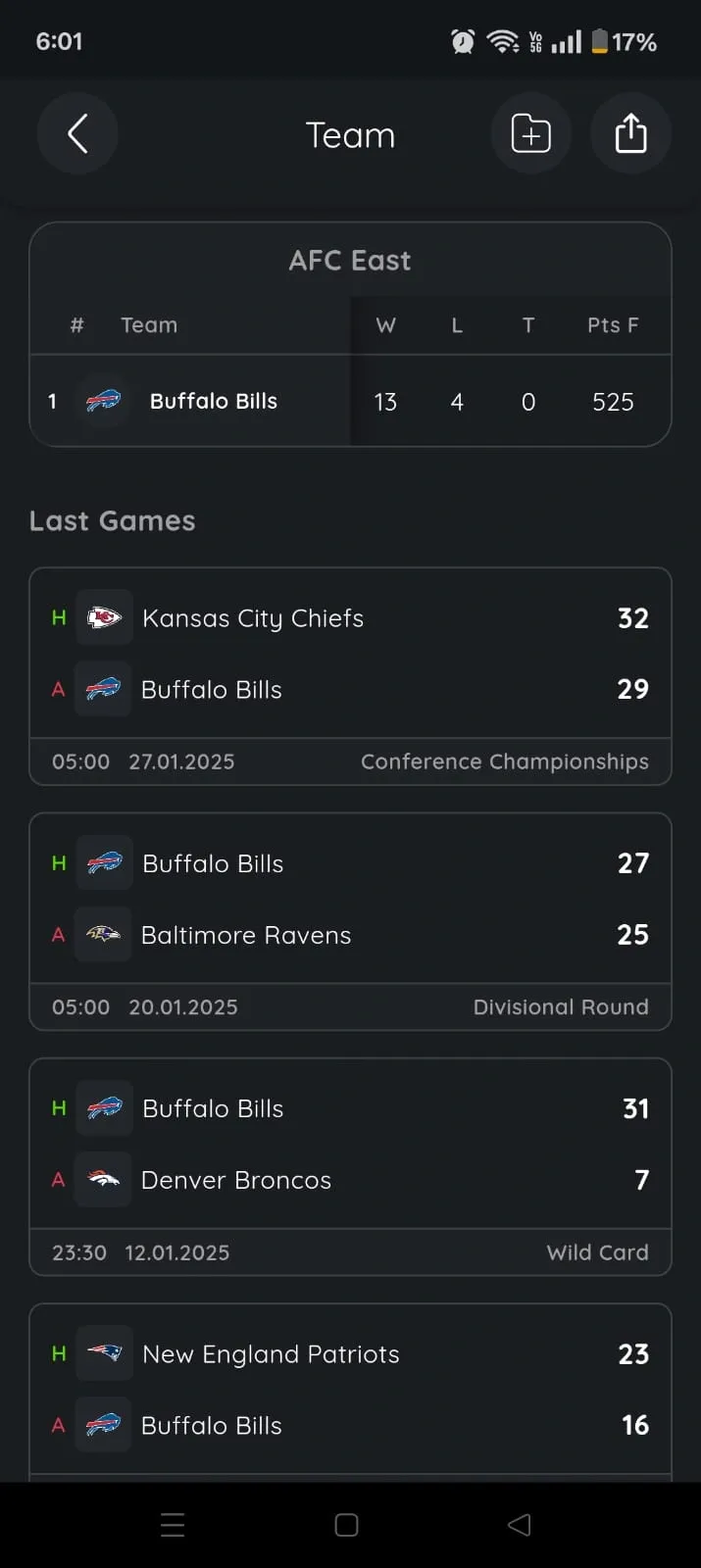The height and width of the screenshot is (1568, 701).
Task: Tap the Kansas City Chiefs team name
Action: [253, 618]
